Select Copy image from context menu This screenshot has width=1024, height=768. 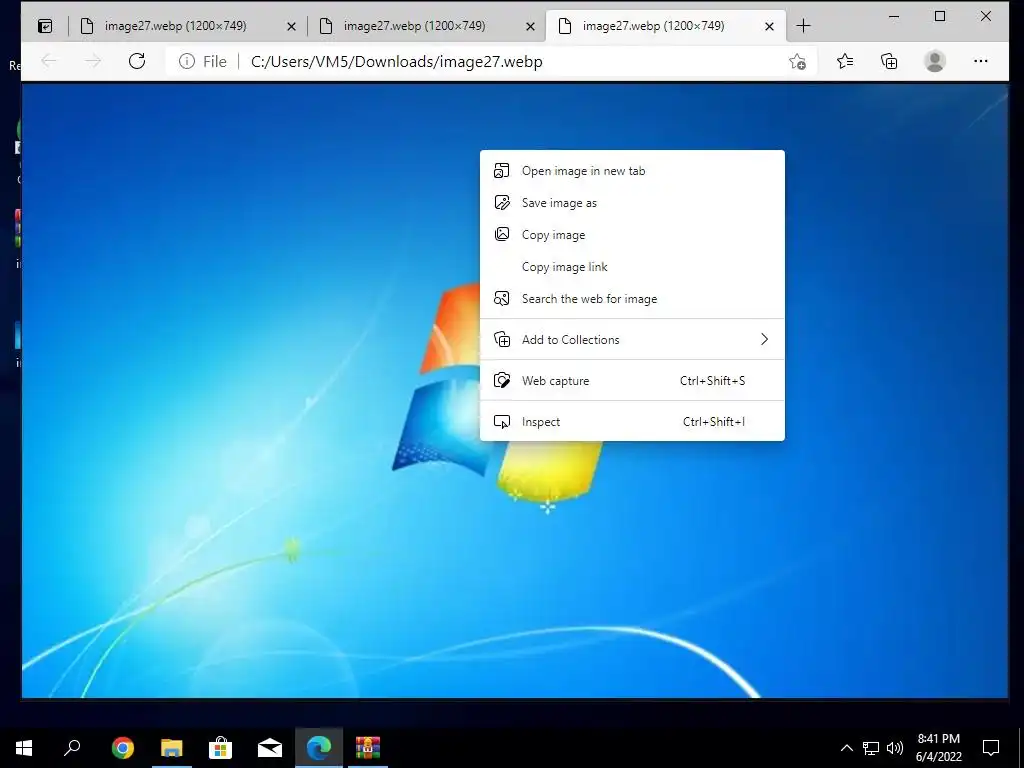[632, 235]
